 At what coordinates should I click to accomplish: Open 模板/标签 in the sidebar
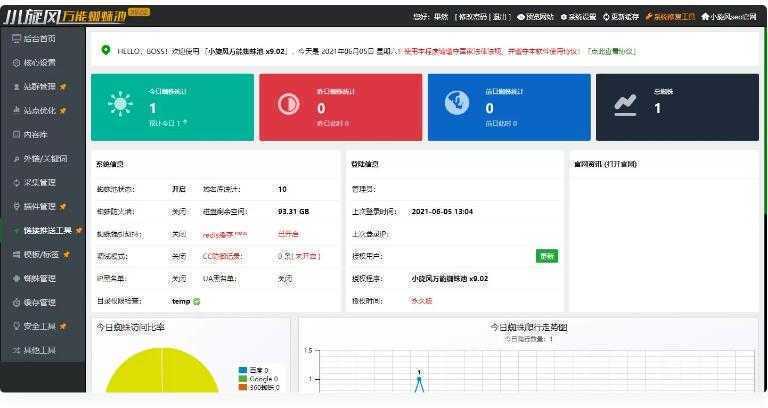click(x=41, y=255)
